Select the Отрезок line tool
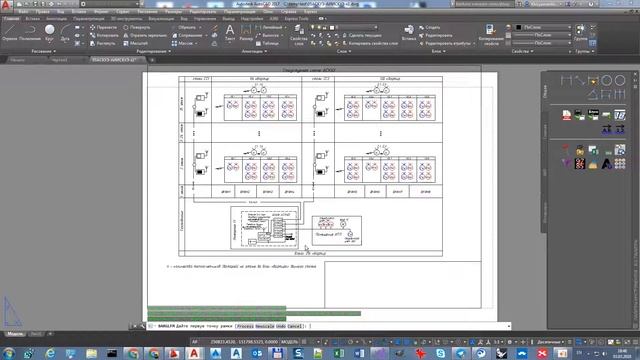Viewport: 640px width, 360px height. coord(9,33)
